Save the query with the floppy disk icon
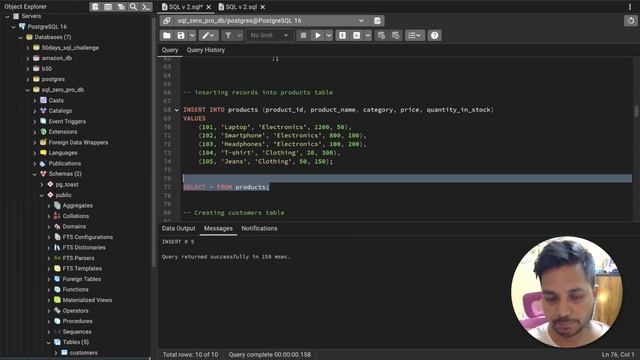Screen dimensions: 640x360 pyautogui.click(x=181, y=36)
